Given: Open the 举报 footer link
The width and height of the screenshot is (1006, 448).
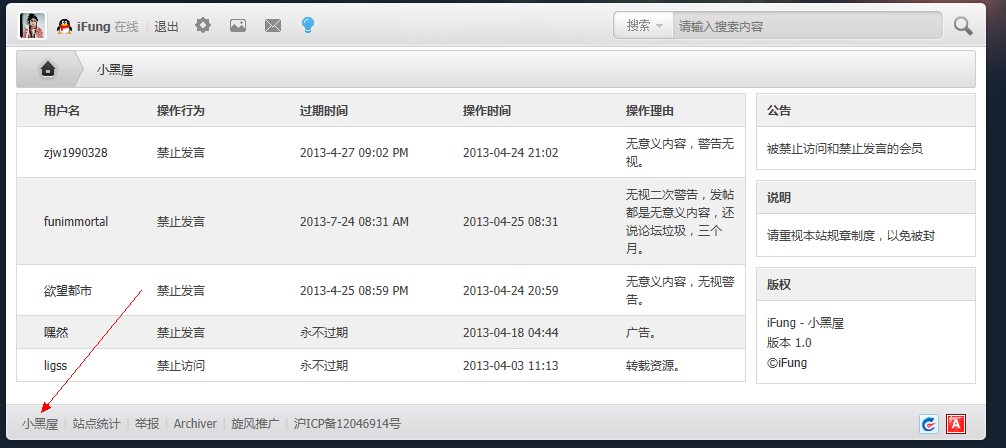Looking at the screenshot, I should point(147,424).
